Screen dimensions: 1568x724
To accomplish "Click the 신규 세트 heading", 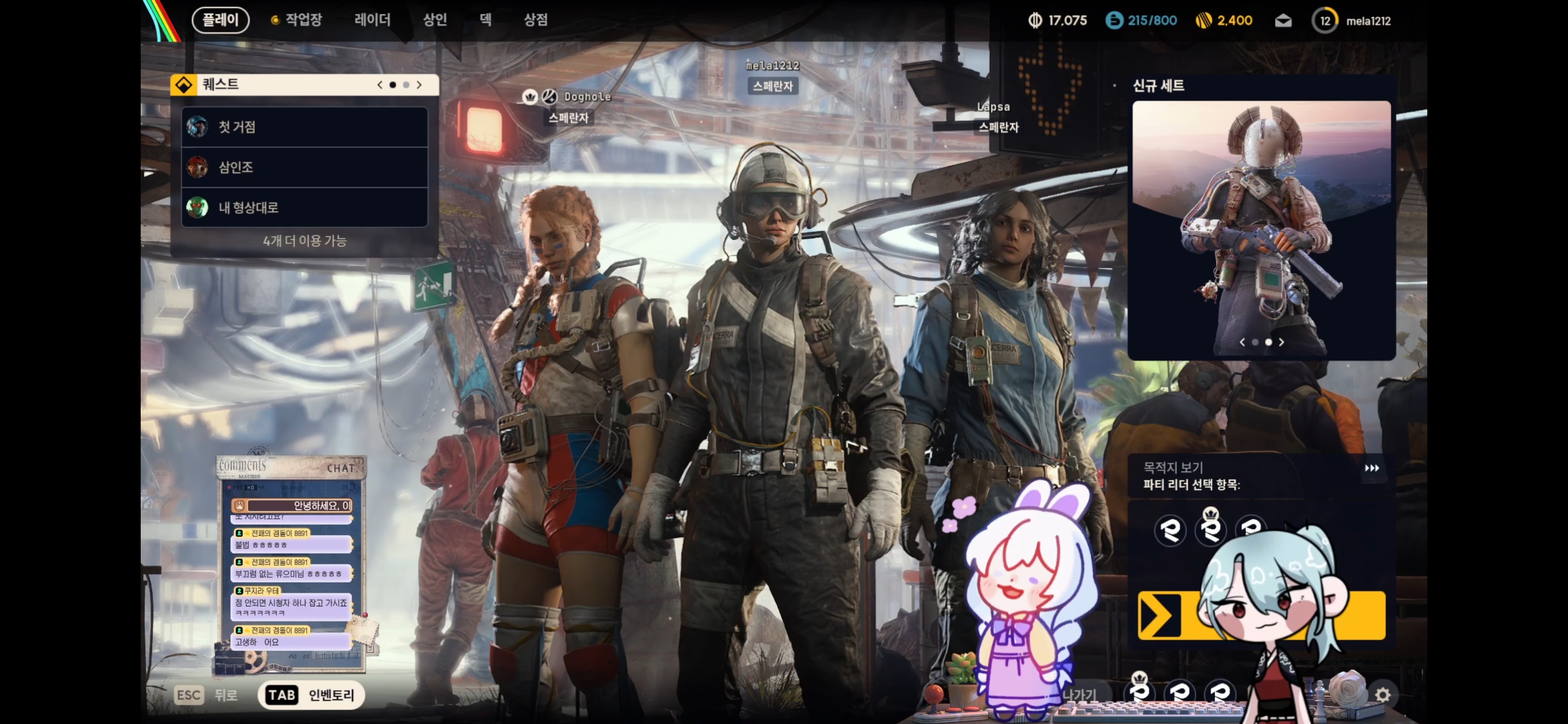I will [x=1158, y=86].
